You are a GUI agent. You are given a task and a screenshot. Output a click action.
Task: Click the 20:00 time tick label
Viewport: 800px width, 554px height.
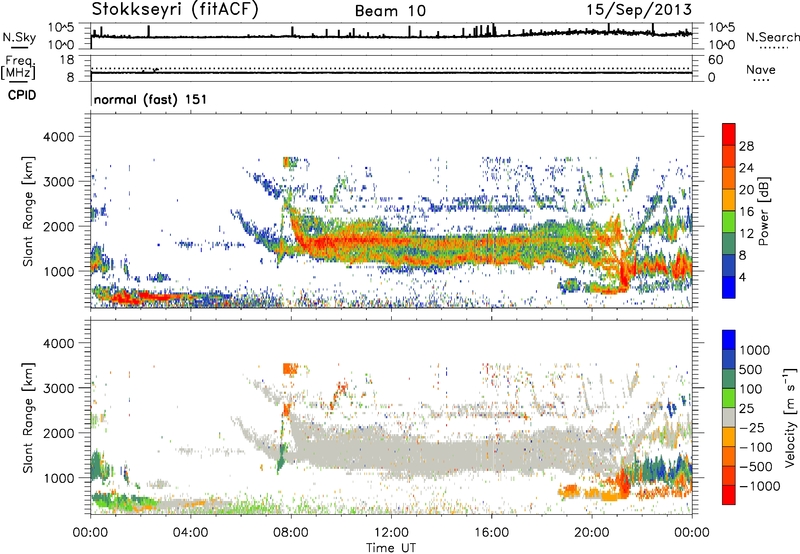click(592, 533)
